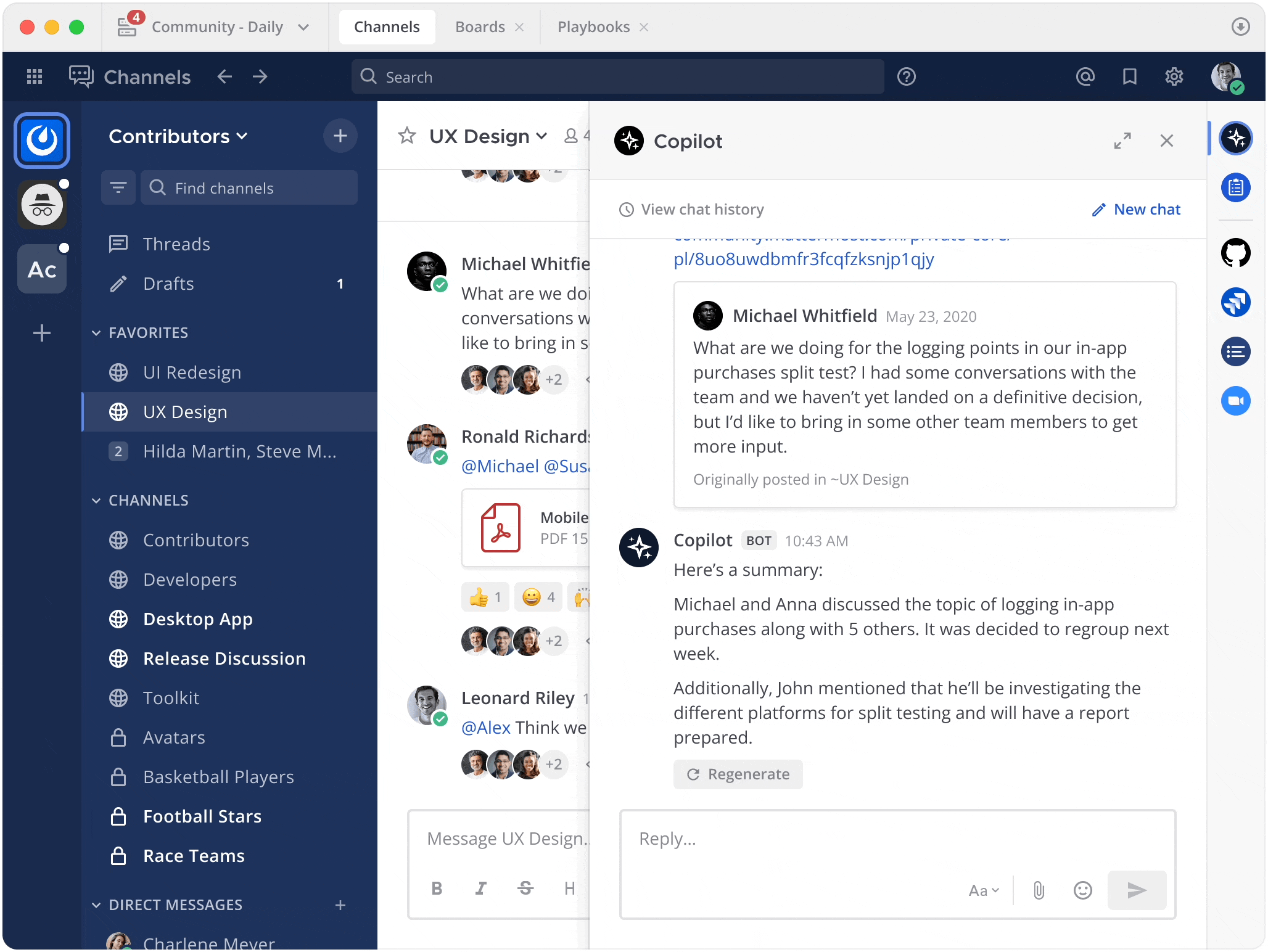This screenshot has width=1268, height=952.
Task: Toggle the favorite star on UX Design channel
Action: pyautogui.click(x=407, y=136)
